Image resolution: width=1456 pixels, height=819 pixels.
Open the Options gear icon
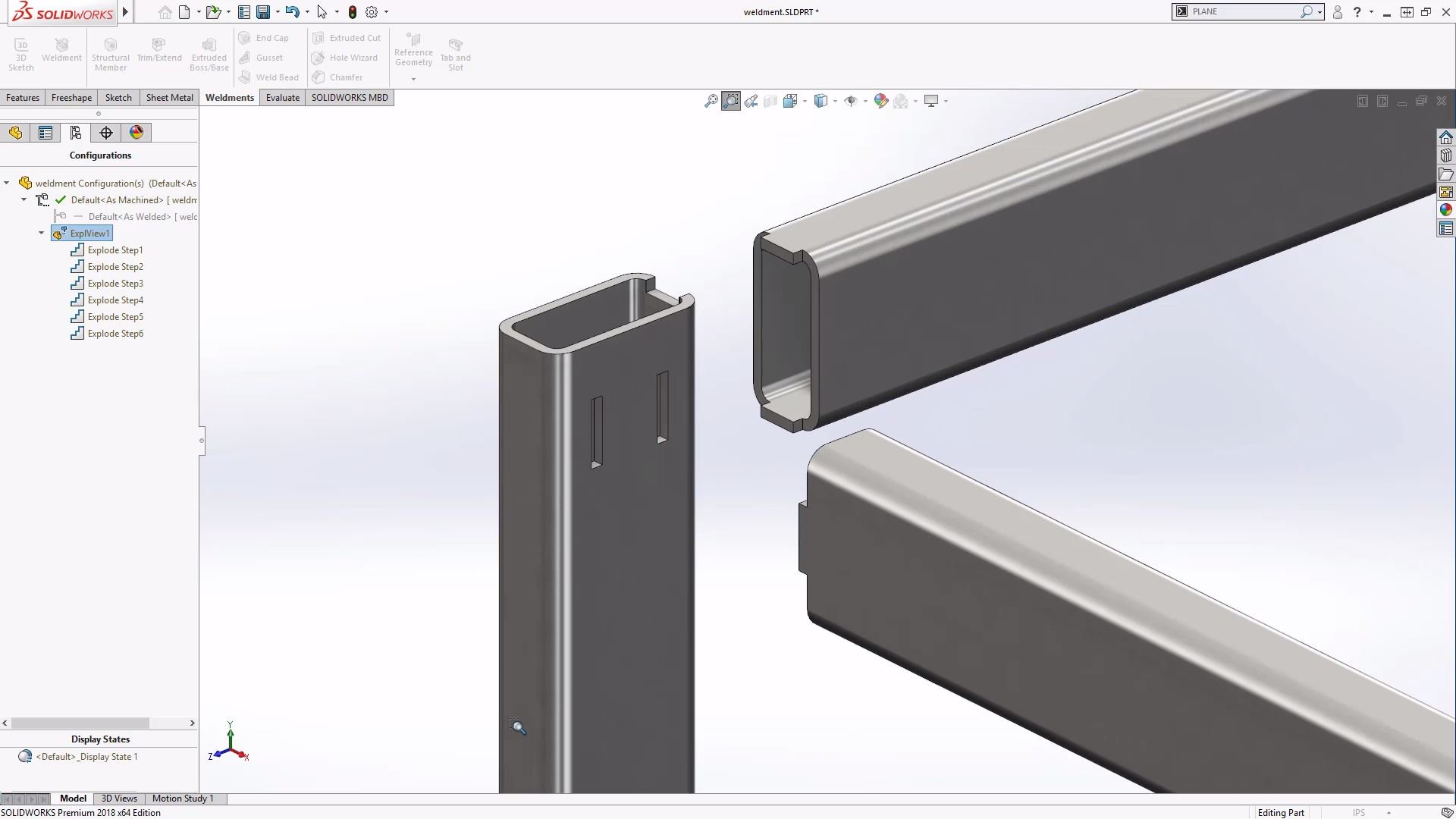point(372,12)
